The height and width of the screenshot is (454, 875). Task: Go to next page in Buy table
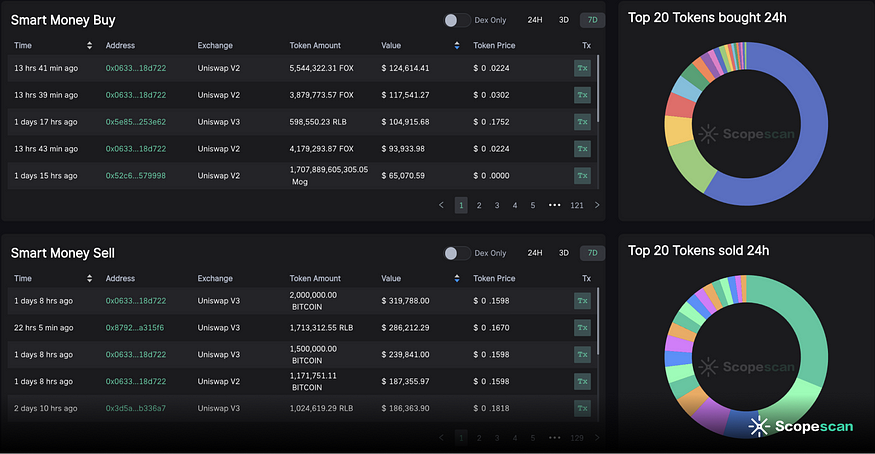pos(597,205)
